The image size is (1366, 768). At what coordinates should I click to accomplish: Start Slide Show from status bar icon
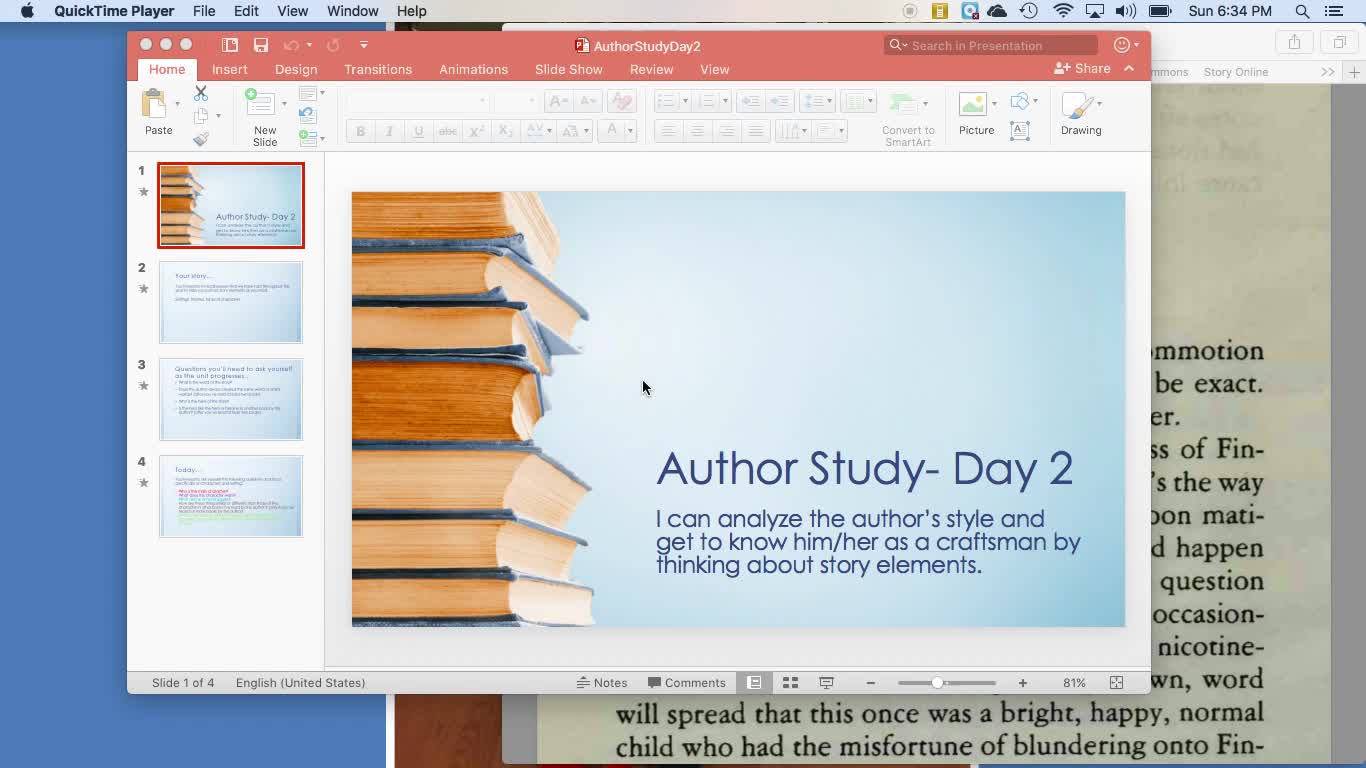click(x=826, y=683)
